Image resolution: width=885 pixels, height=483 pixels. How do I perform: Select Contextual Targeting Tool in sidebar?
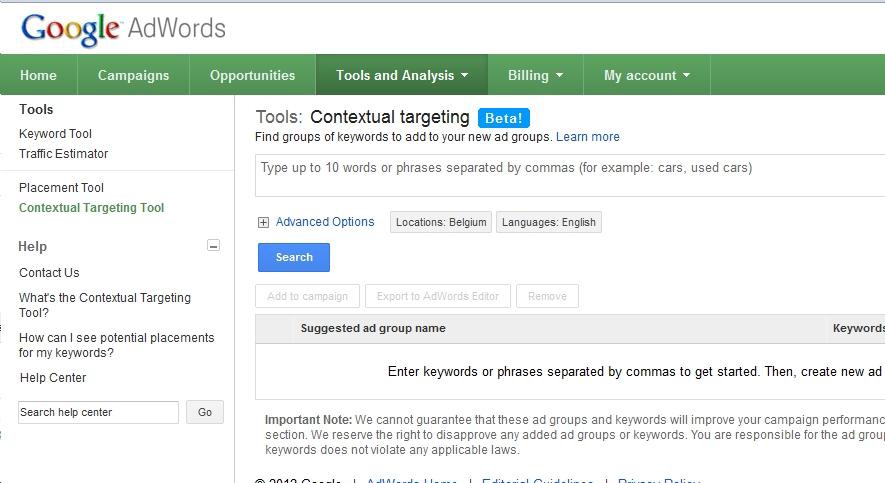91,208
